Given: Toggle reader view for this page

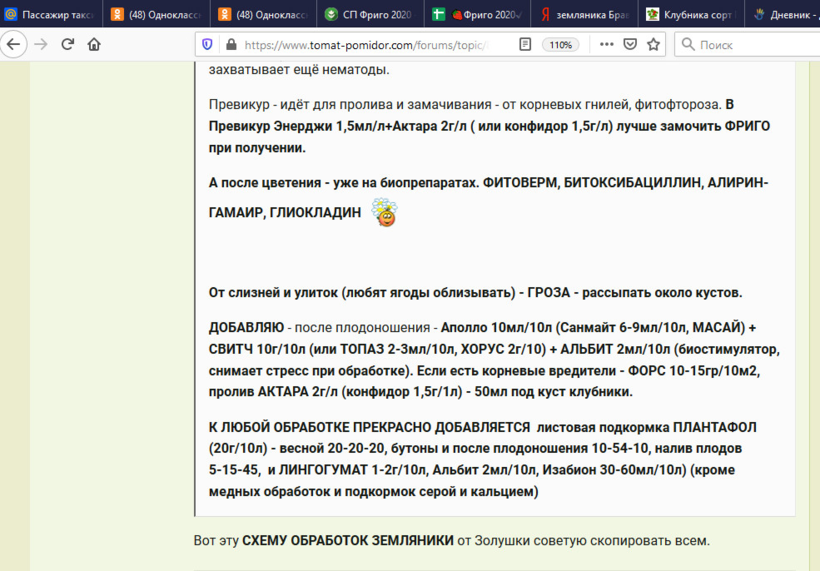Looking at the screenshot, I should tap(525, 44).
